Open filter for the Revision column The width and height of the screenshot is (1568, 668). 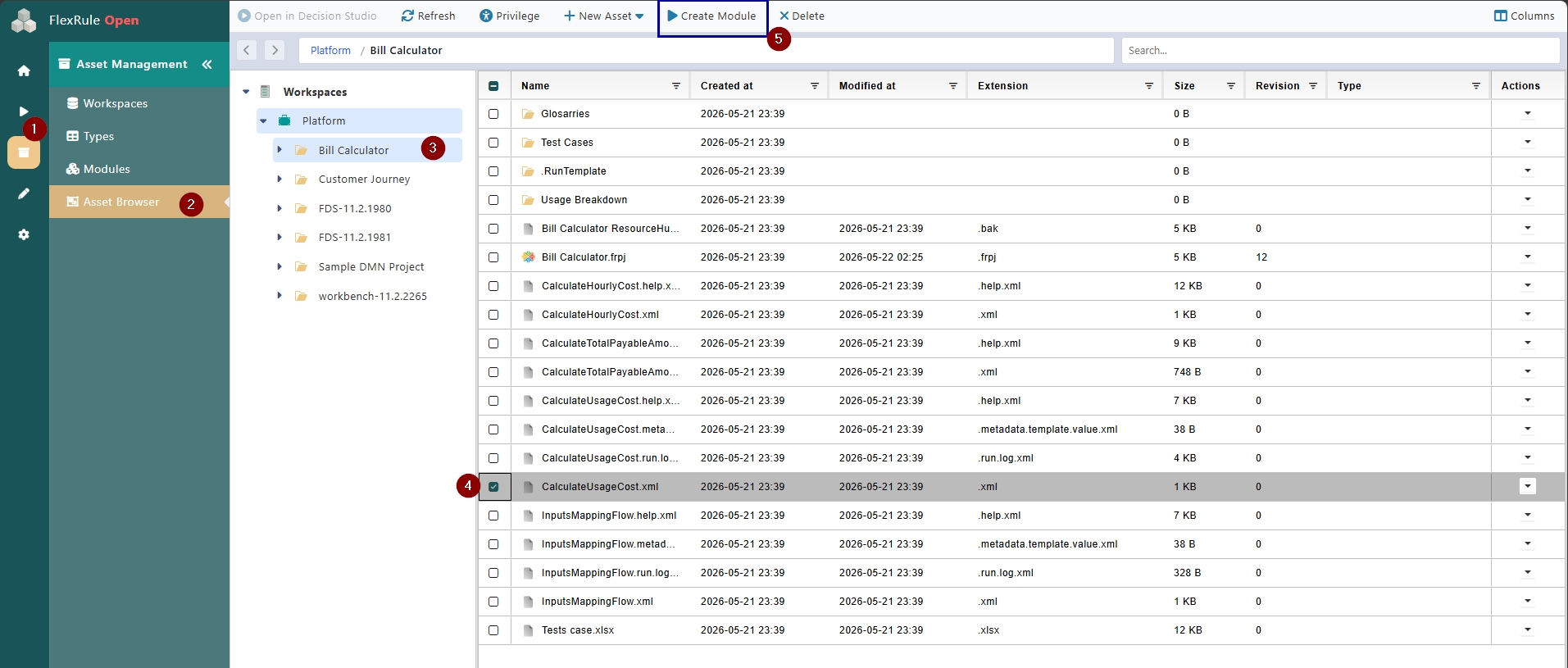pos(1313,86)
